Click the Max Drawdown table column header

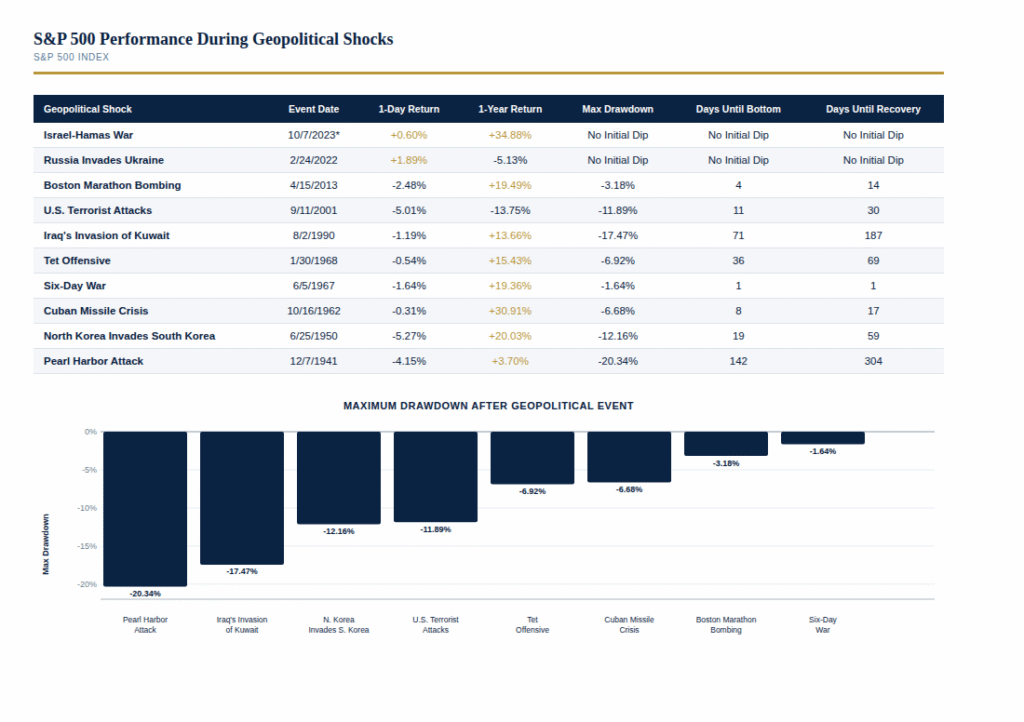(x=617, y=109)
